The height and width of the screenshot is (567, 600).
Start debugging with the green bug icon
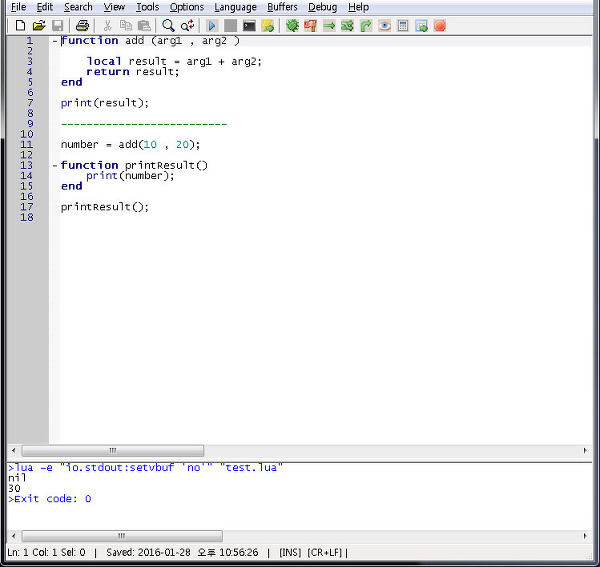coord(292,26)
